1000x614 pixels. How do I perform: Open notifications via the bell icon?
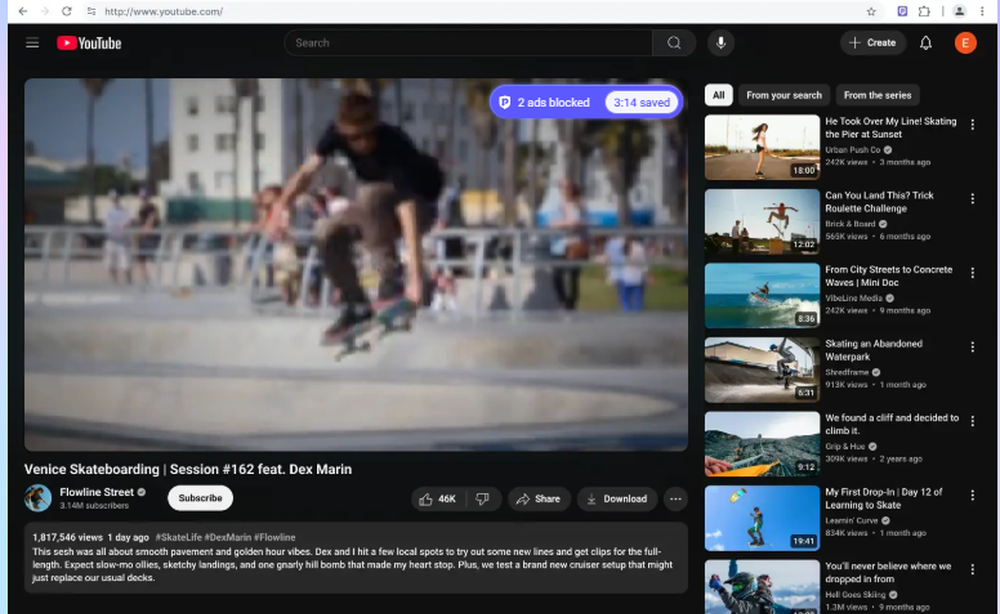[x=925, y=43]
